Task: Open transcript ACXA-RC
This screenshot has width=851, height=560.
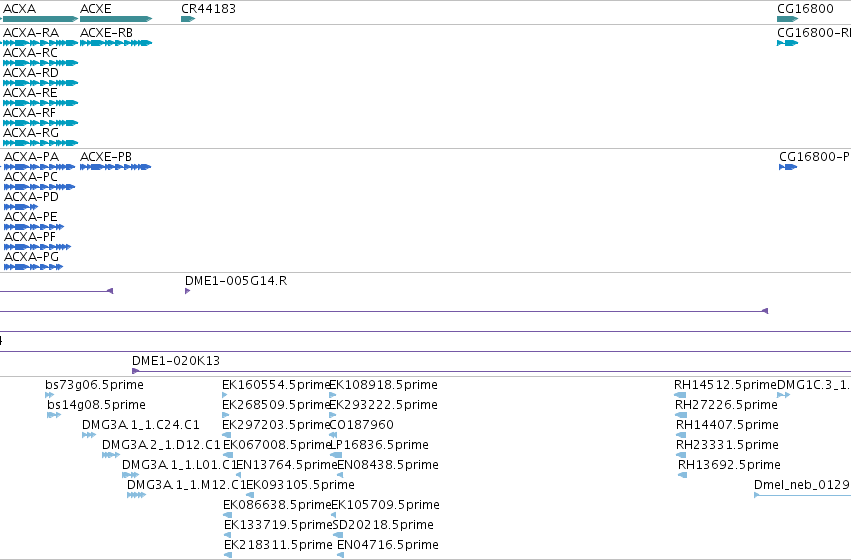Action: (x=40, y=63)
